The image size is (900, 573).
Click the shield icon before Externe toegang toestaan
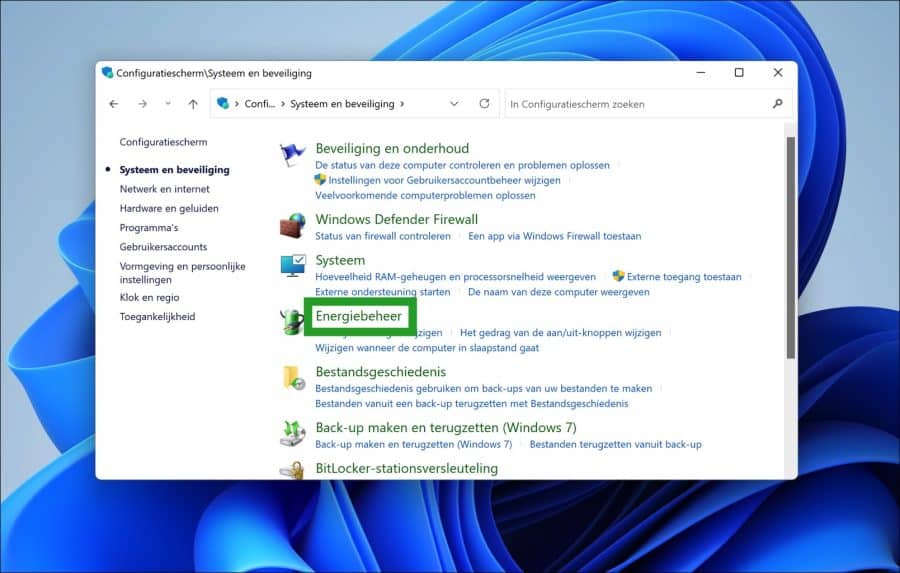pos(618,276)
